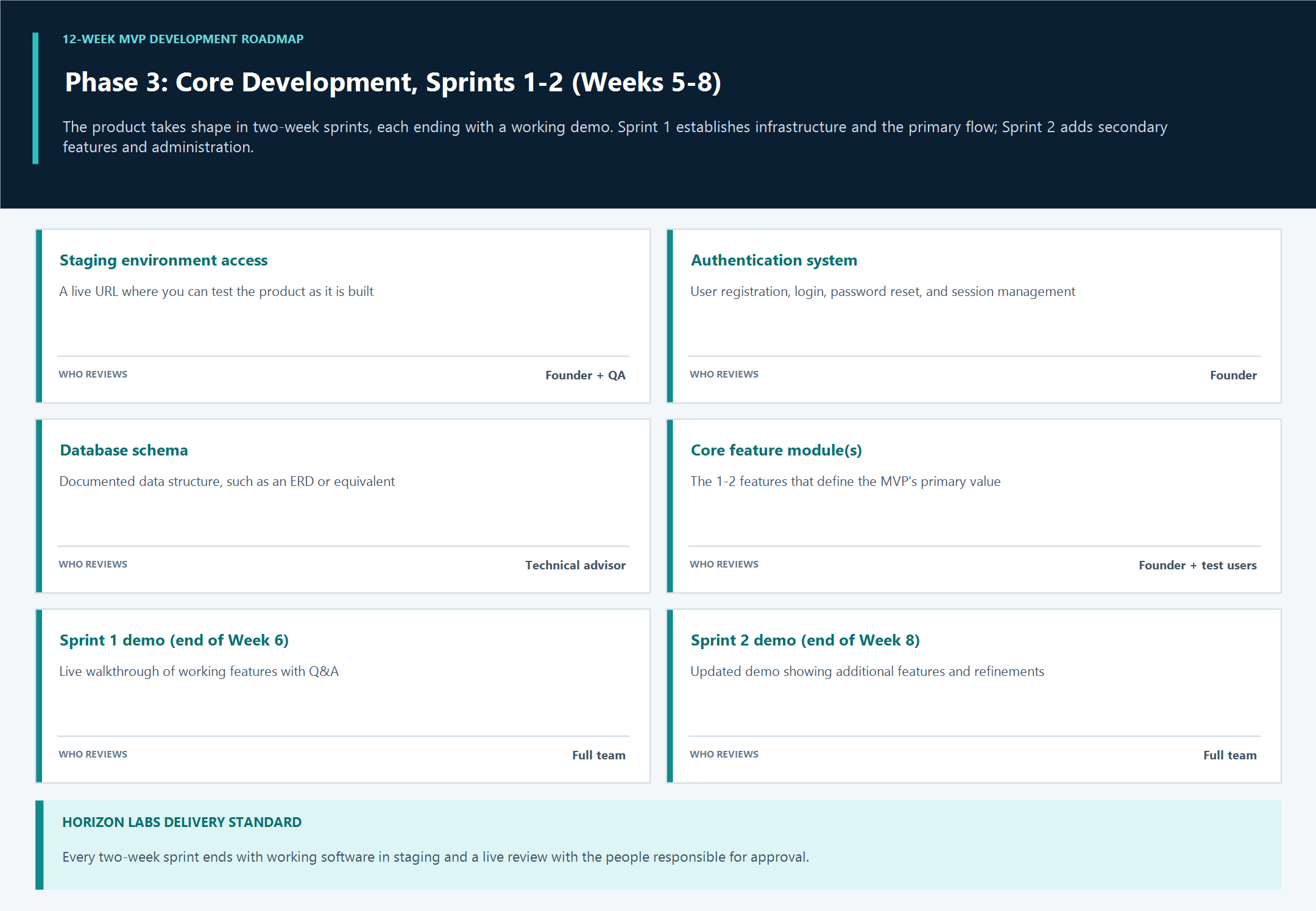Select the 'Sprint 2 demo (end of Week 8)' title
Image resolution: width=1316 pixels, height=911 pixels.
pyautogui.click(x=805, y=640)
